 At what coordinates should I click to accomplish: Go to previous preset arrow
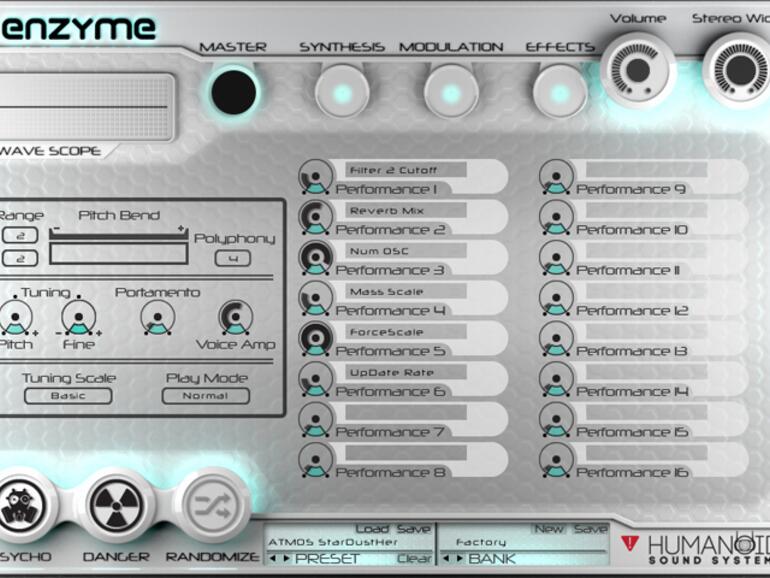[273, 558]
